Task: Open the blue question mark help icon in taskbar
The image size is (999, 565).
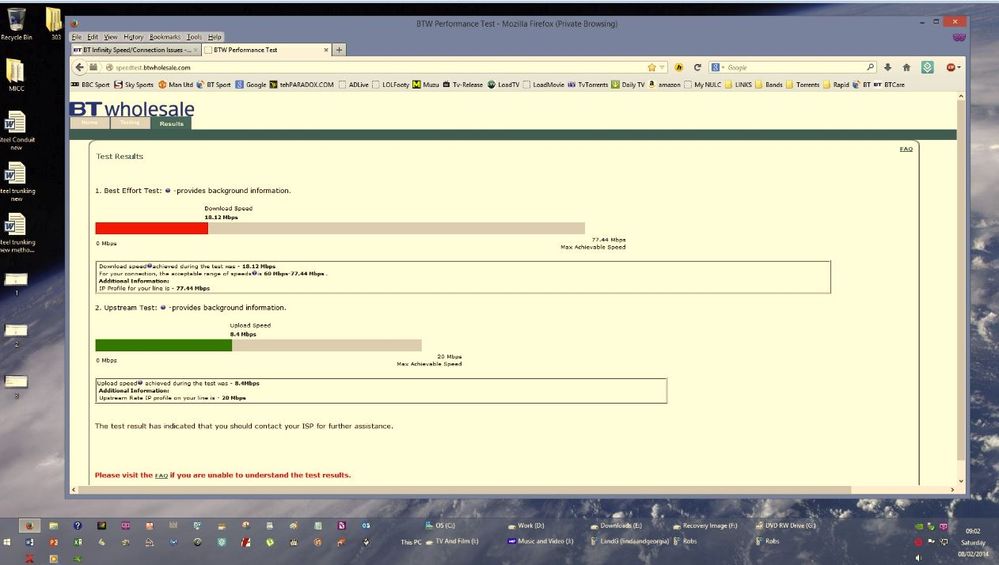Action: click(x=77, y=526)
